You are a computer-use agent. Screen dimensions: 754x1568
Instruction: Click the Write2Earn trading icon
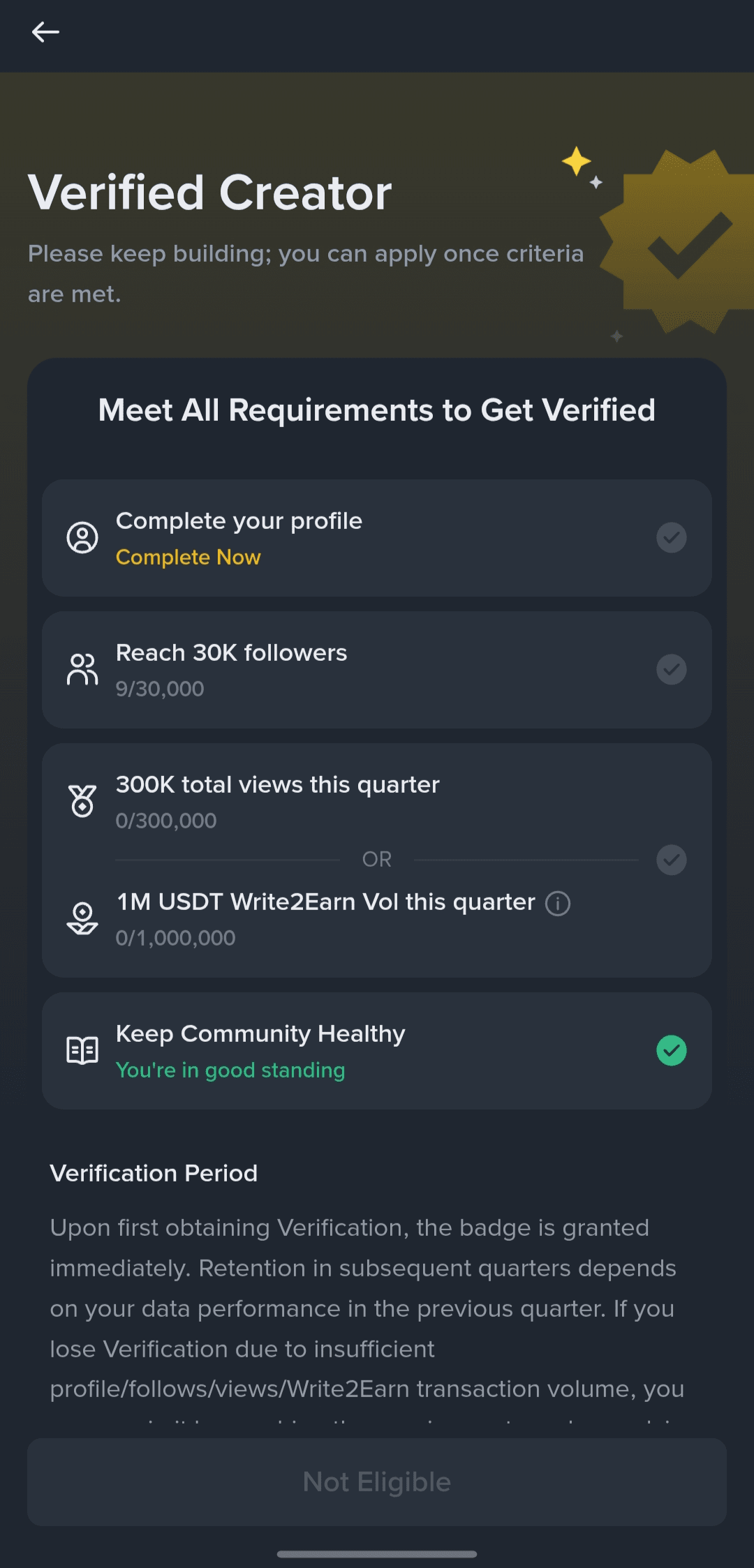click(82, 918)
